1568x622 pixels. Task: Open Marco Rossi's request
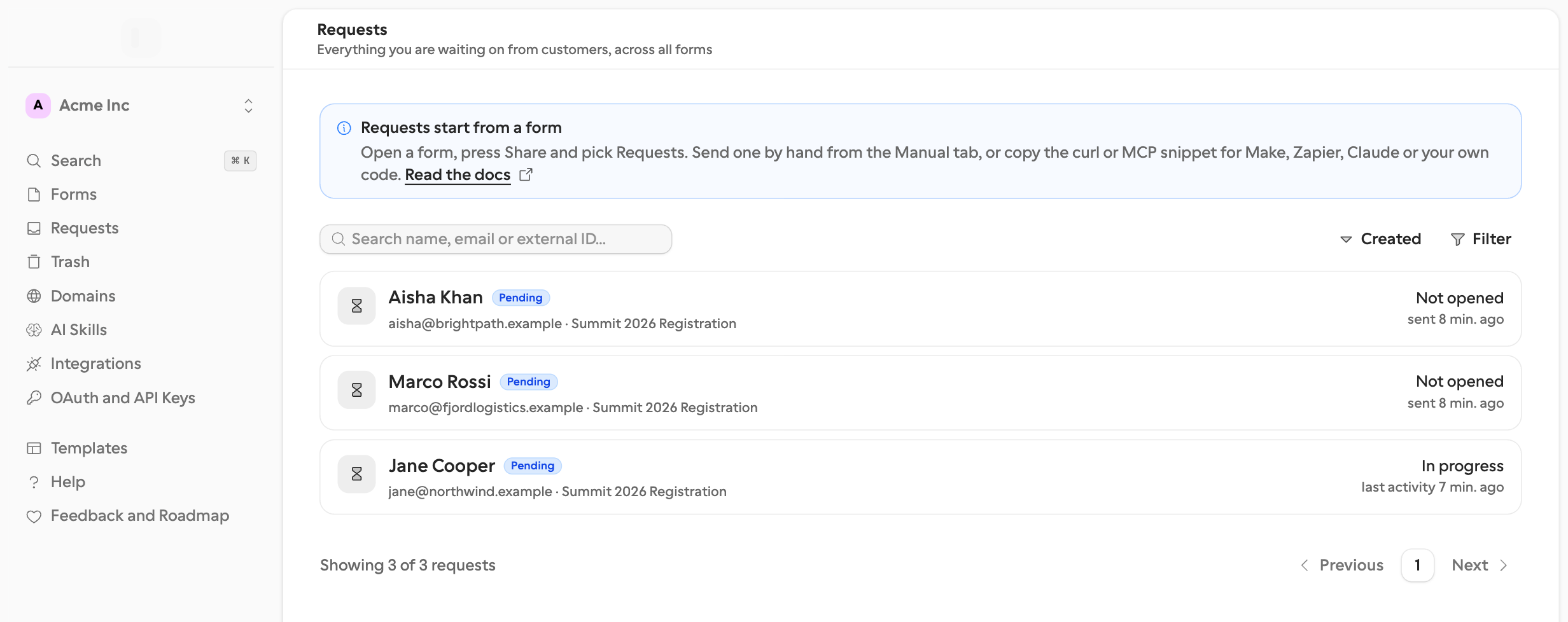[920, 393]
